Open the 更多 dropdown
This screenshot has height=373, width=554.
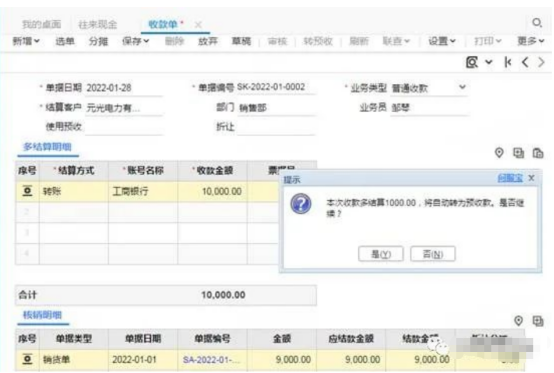pos(531,41)
